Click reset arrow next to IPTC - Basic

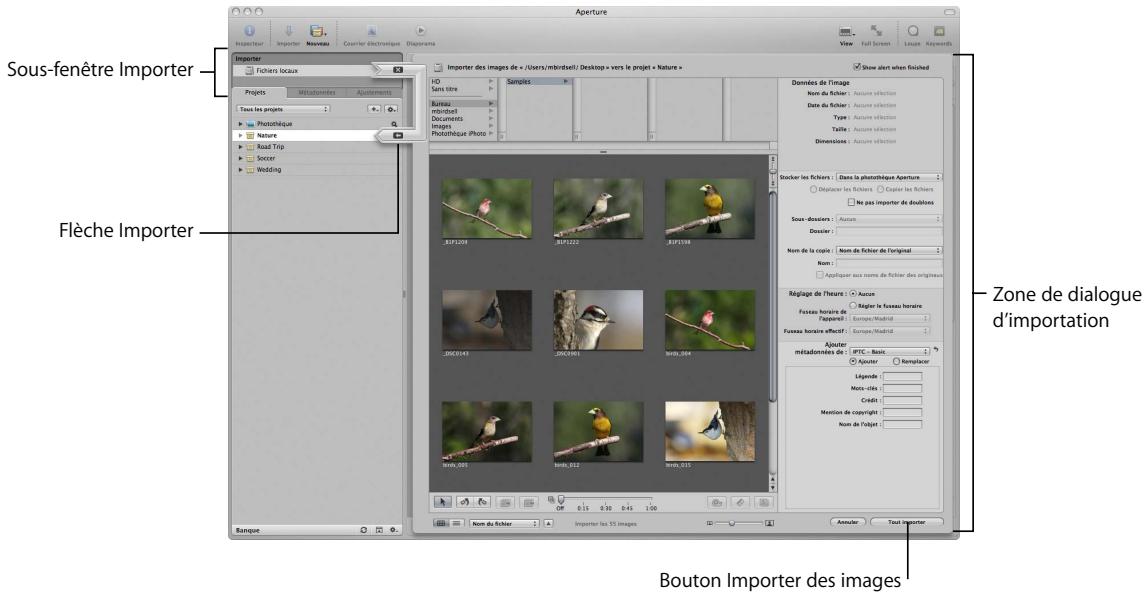tap(936, 350)
